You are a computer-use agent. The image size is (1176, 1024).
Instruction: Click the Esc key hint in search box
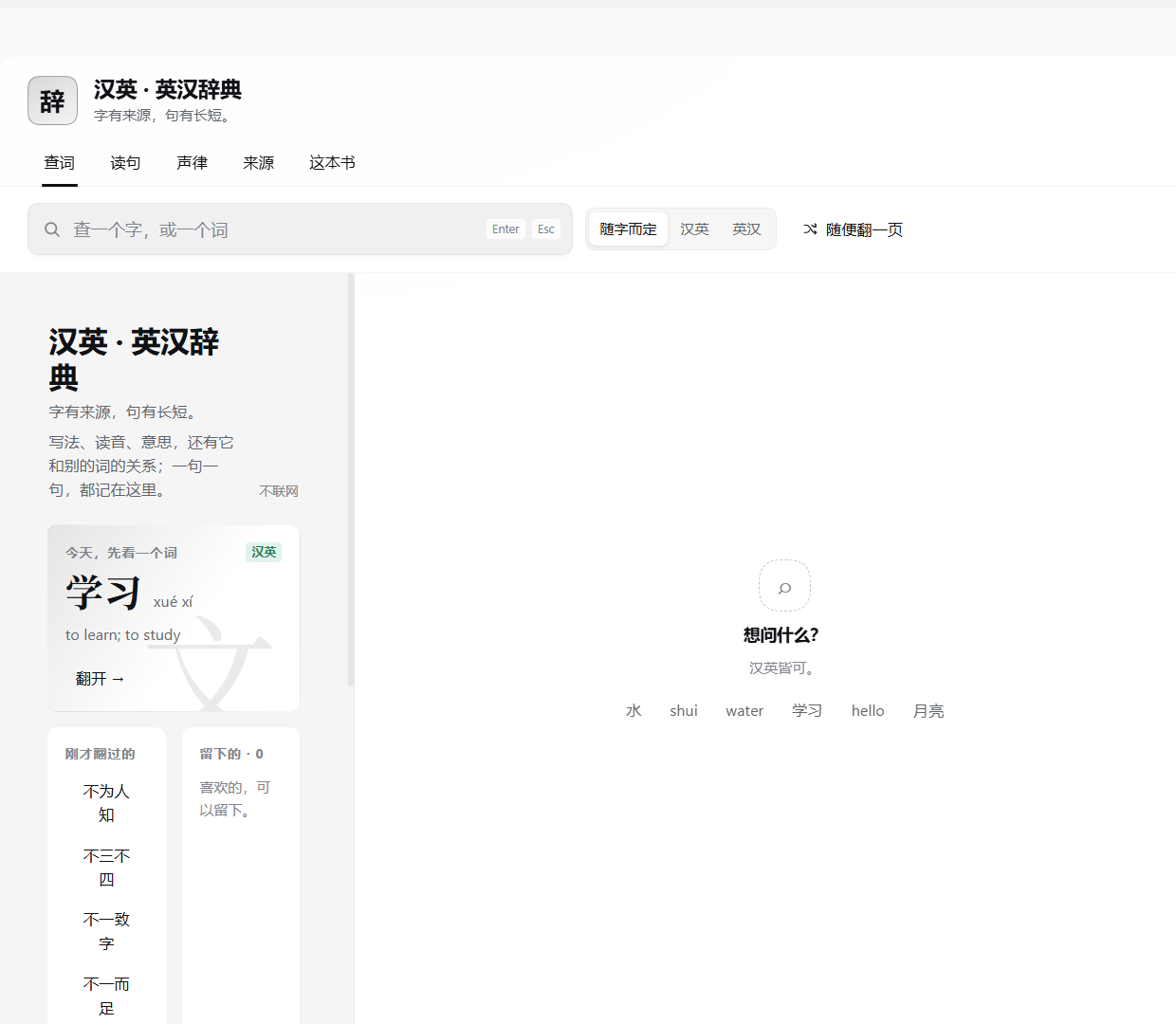click(x=546, y=229)
